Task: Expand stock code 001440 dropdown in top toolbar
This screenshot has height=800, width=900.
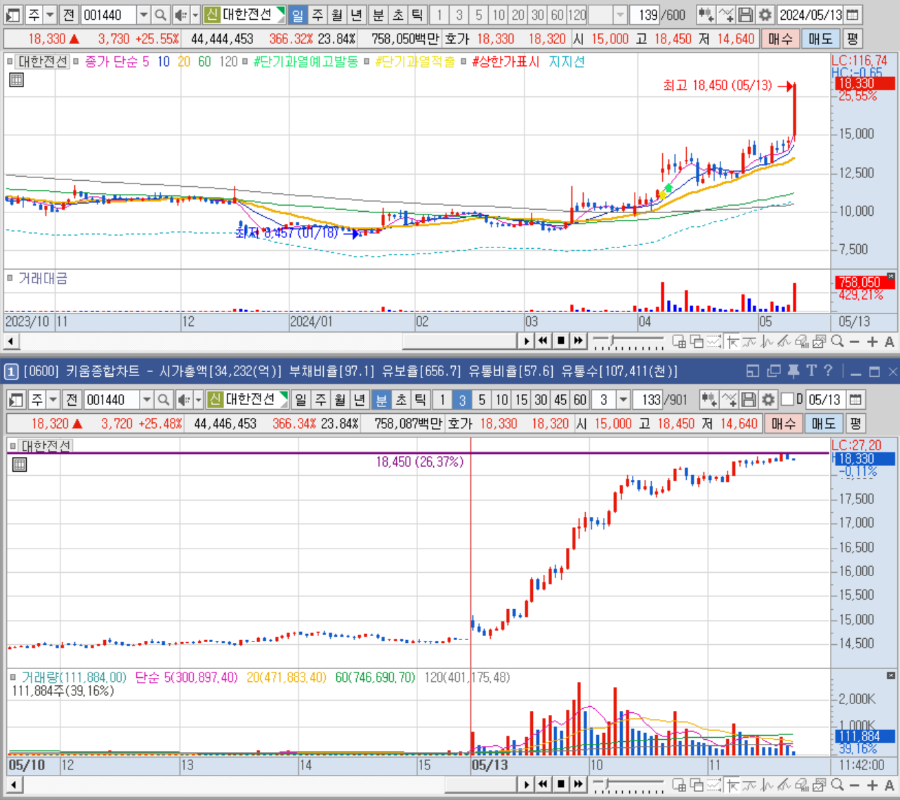Action: tap(144, 14)
